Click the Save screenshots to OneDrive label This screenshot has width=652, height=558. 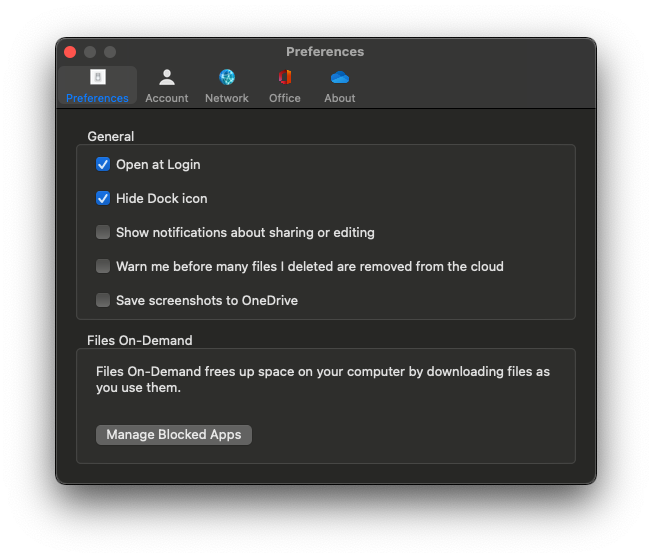pos(207,300)
